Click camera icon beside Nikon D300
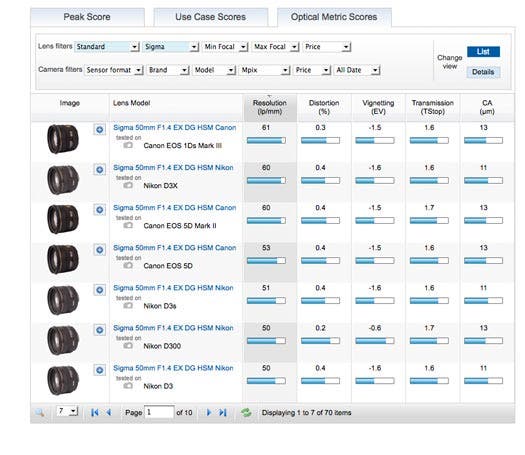This screenshot has width=525, height=455. (x=128, y=346)
